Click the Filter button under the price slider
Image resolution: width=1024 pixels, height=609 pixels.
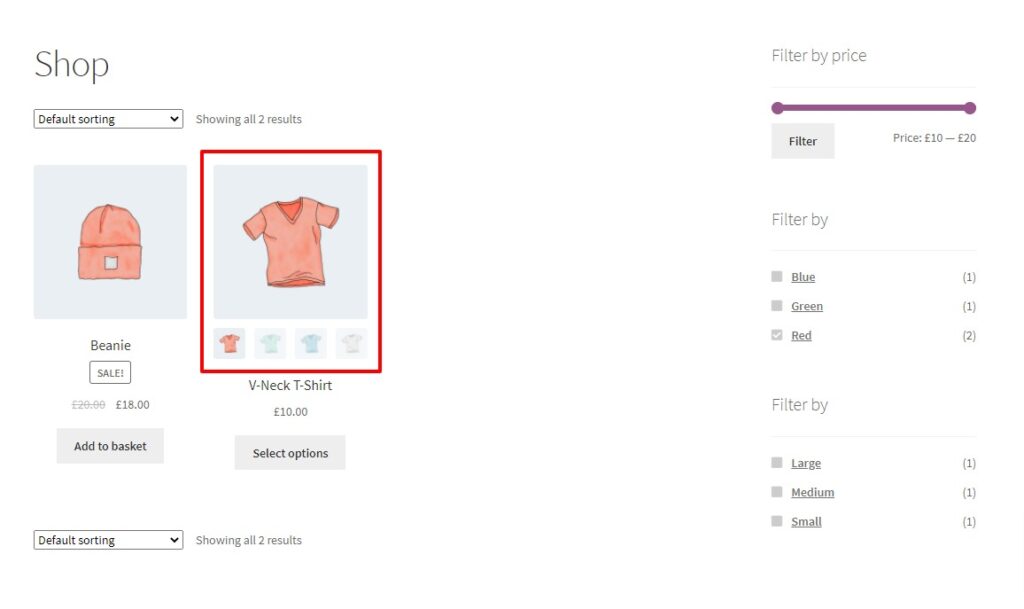pos(802,141)
